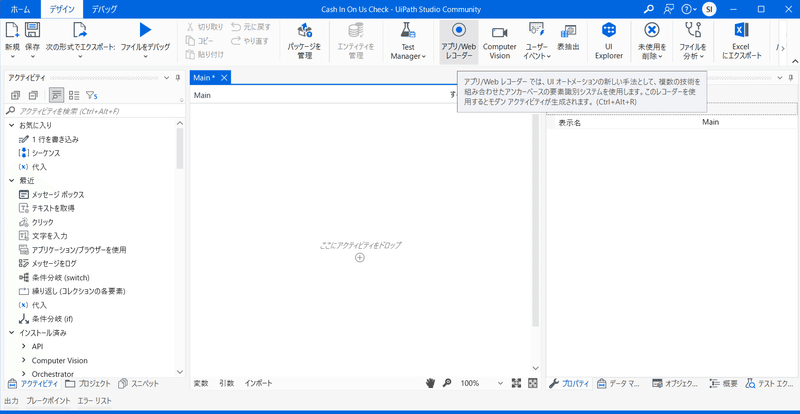Image resolution: width=800 pixels, height=414 pixels.
Task: Click the plus icon to add activity
Action: [x=360, y=258]
